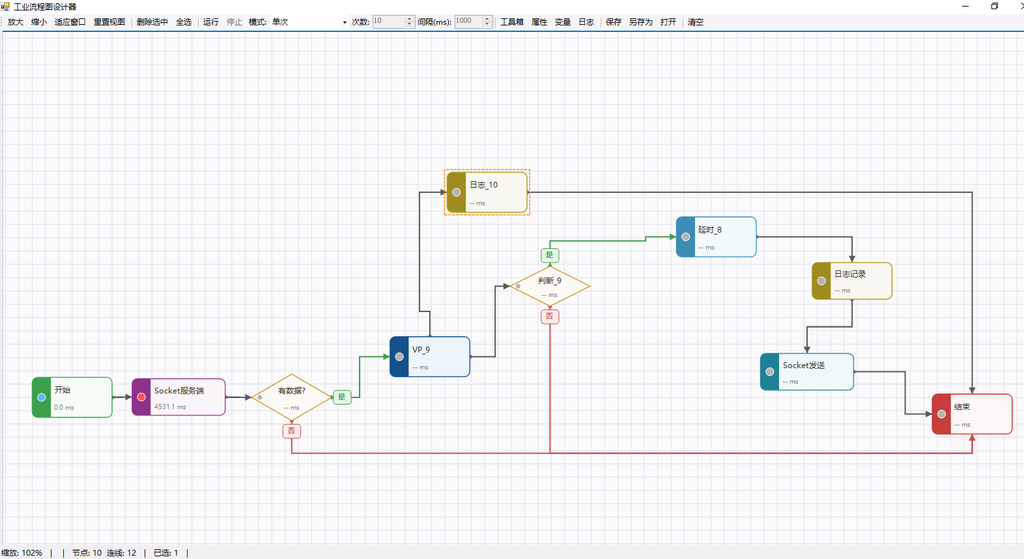
Task: Click 删除选中 delete selected
Action: pos(152,22)
